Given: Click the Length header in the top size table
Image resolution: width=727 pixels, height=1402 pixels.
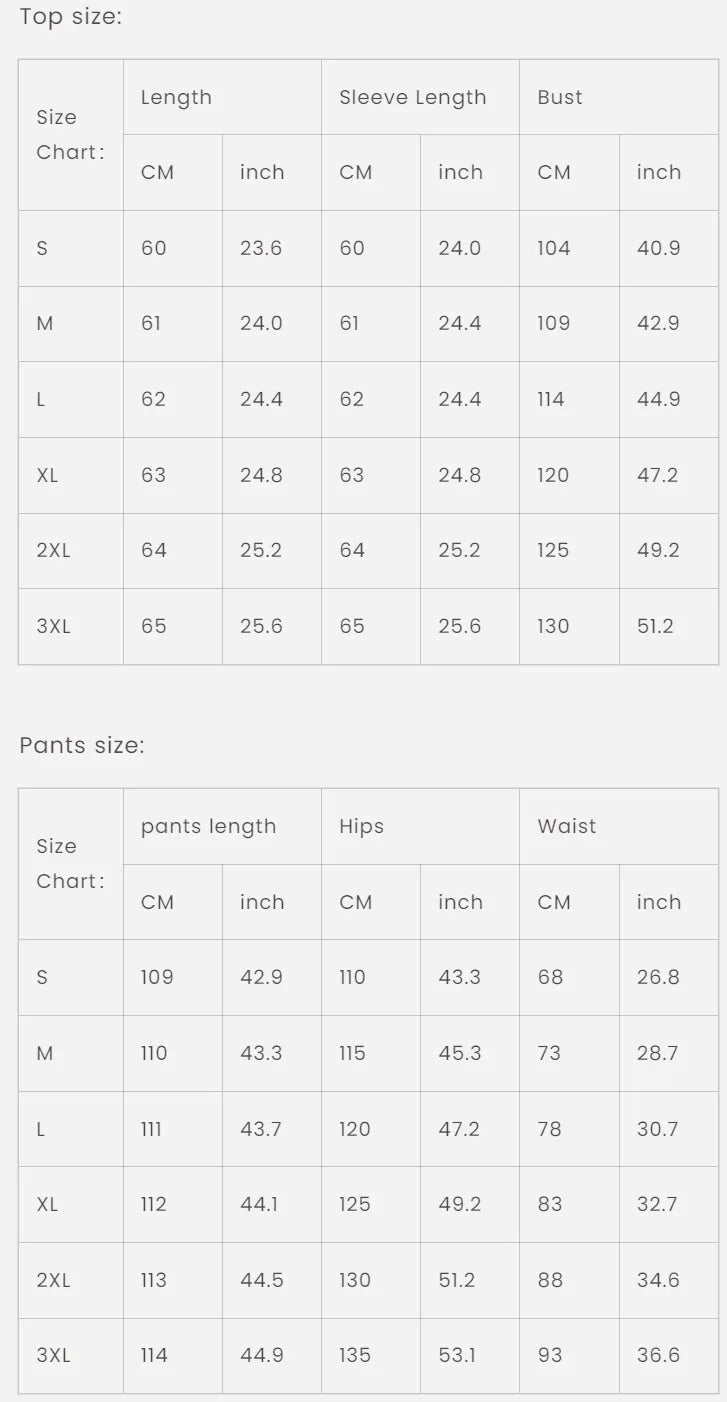Looking at the screenshot, I should pos(176,97).
